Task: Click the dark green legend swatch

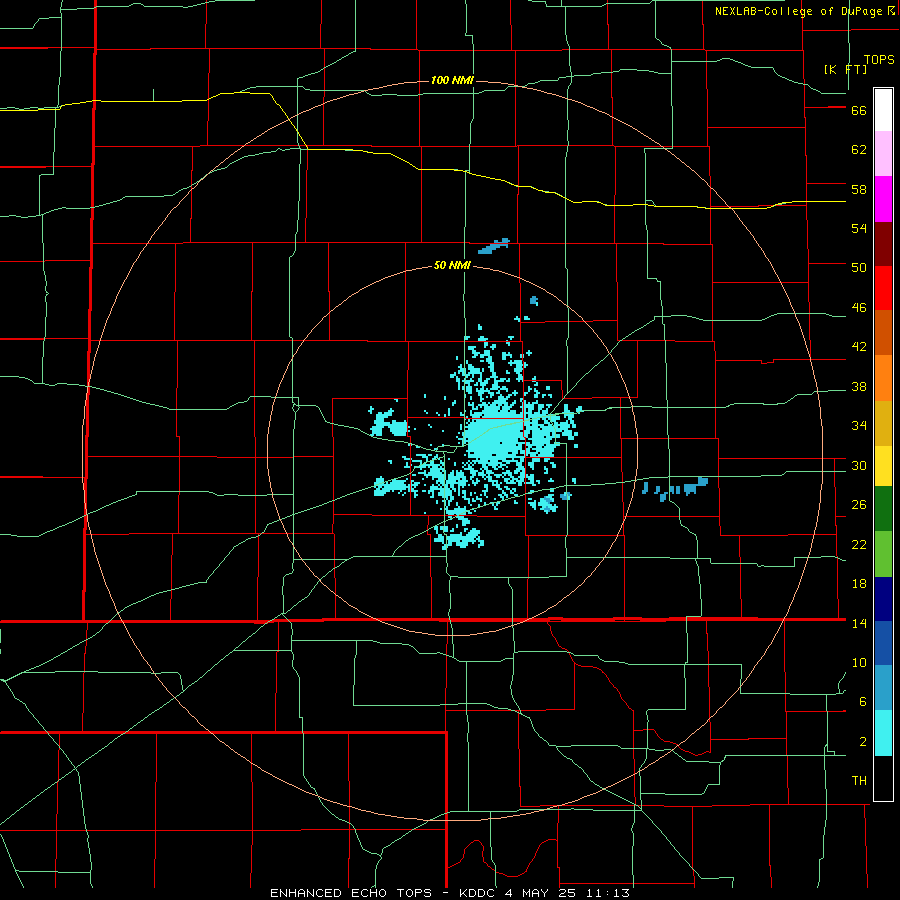Action: point(883,509)
